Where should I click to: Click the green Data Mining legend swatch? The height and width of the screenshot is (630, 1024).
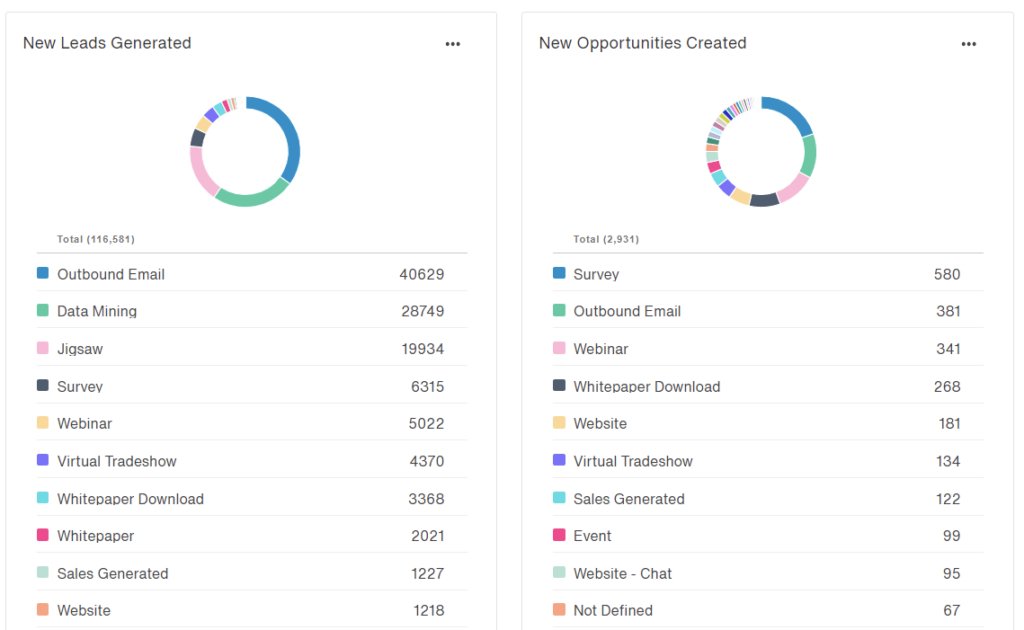pyautogui.click(x=43, y=310)
